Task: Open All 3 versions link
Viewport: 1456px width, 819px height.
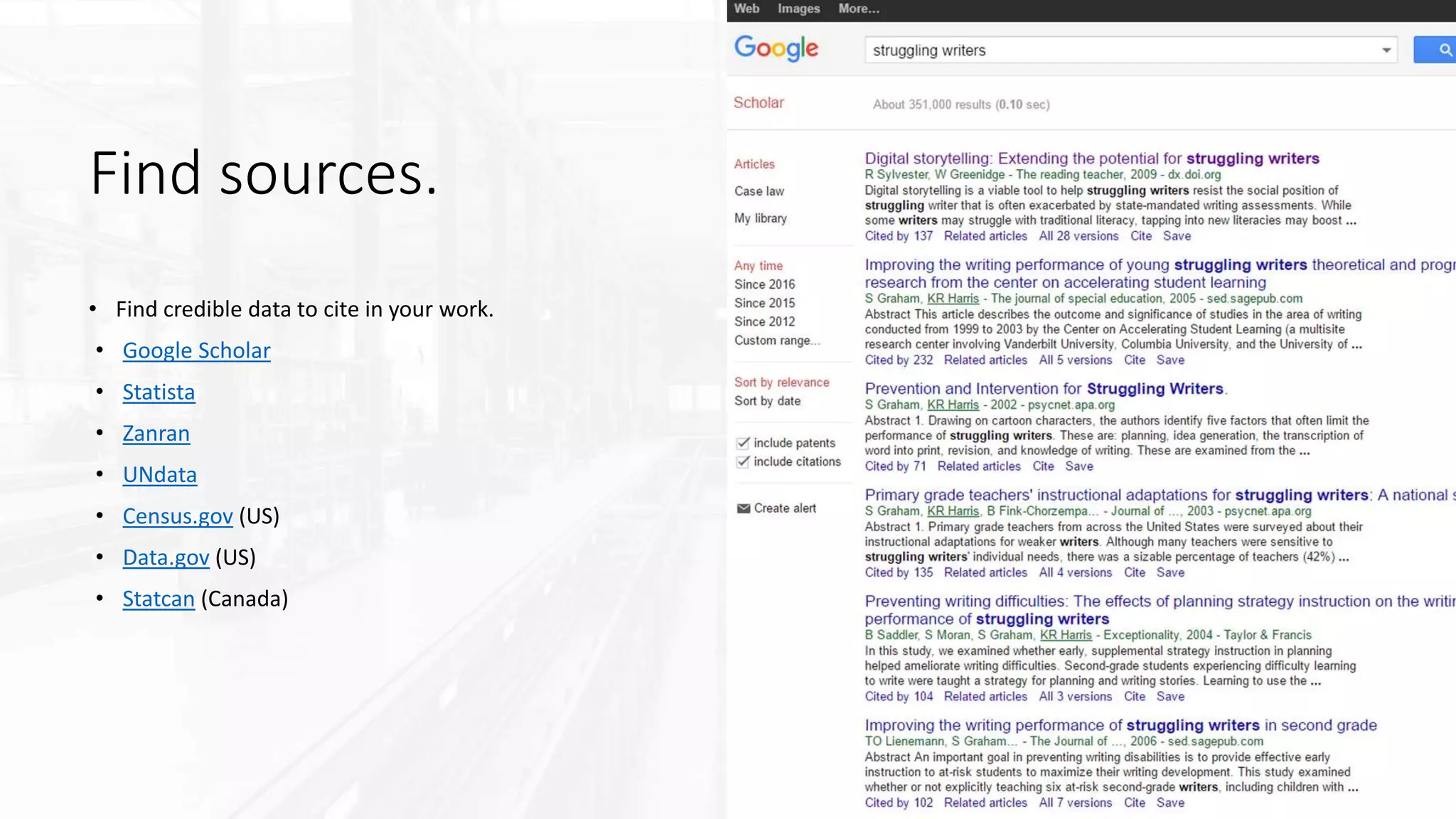Action: pos(1076,697)
